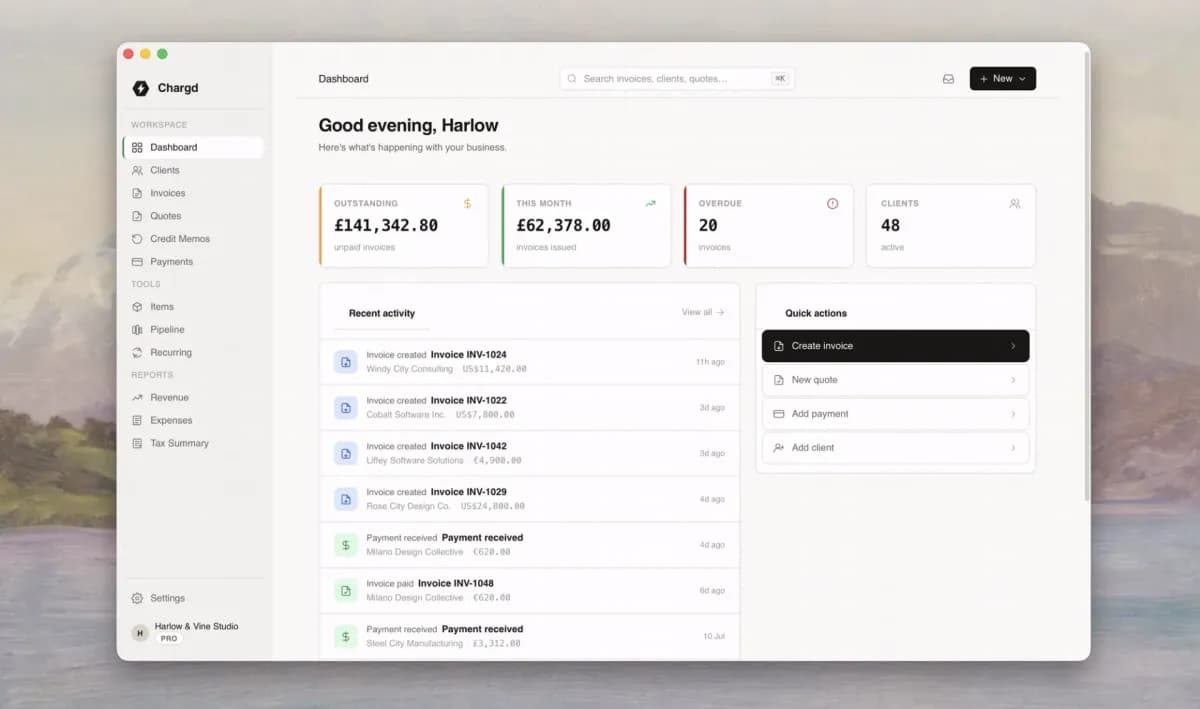Click the invoice icon for INV-1022
The height and width of the screenshot is (709, 1200).
[345, 408]
